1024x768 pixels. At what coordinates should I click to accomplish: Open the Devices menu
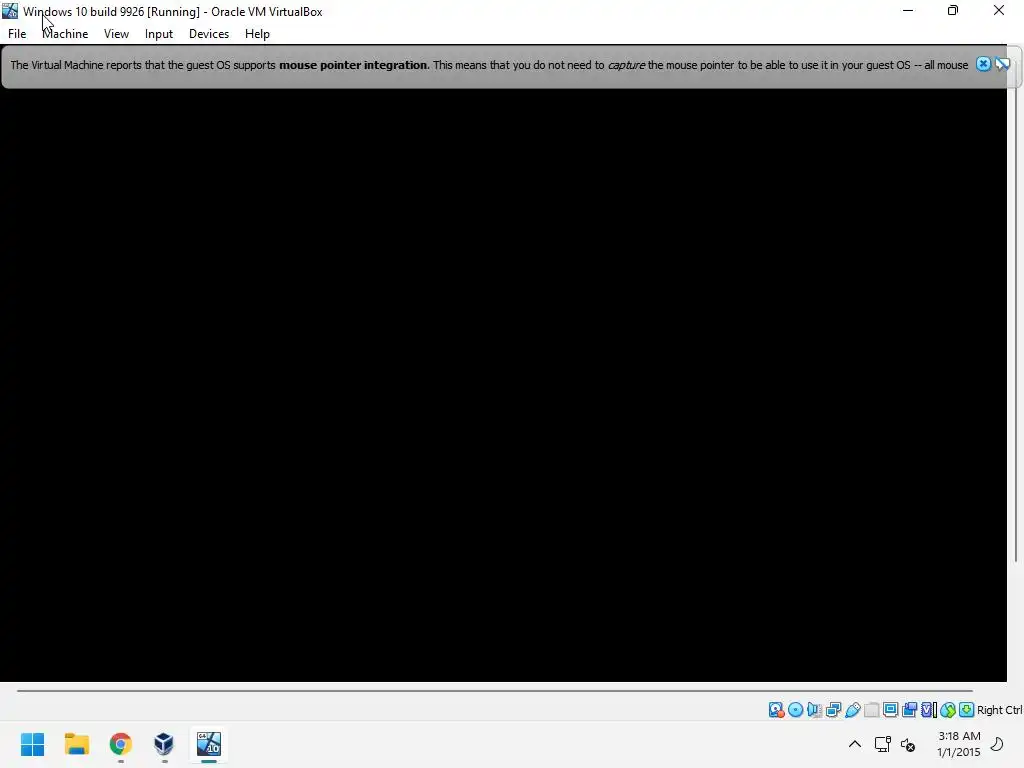[x=209, y=34]
